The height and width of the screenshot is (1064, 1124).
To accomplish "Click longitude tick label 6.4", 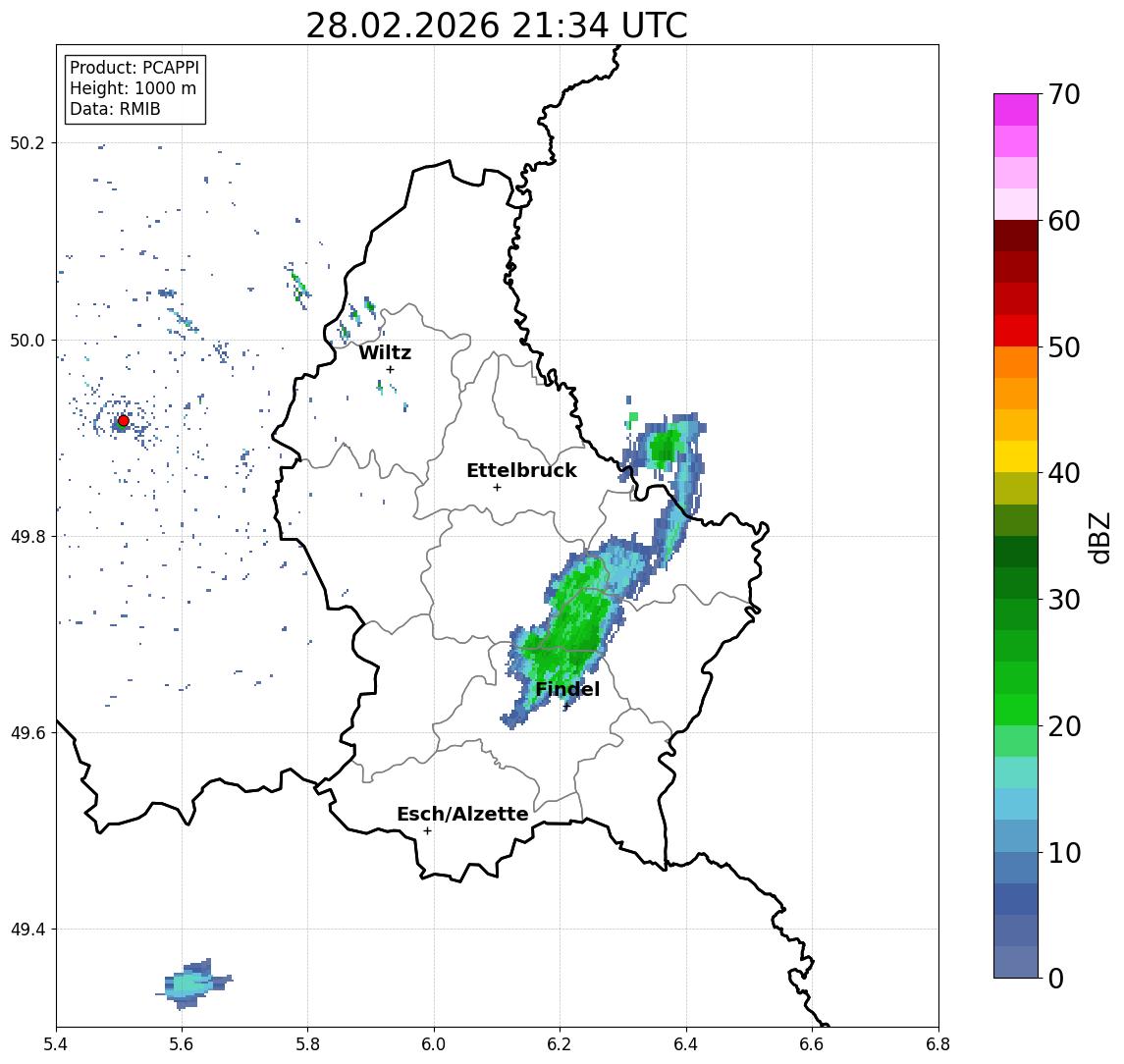I will coord(686,1044).
